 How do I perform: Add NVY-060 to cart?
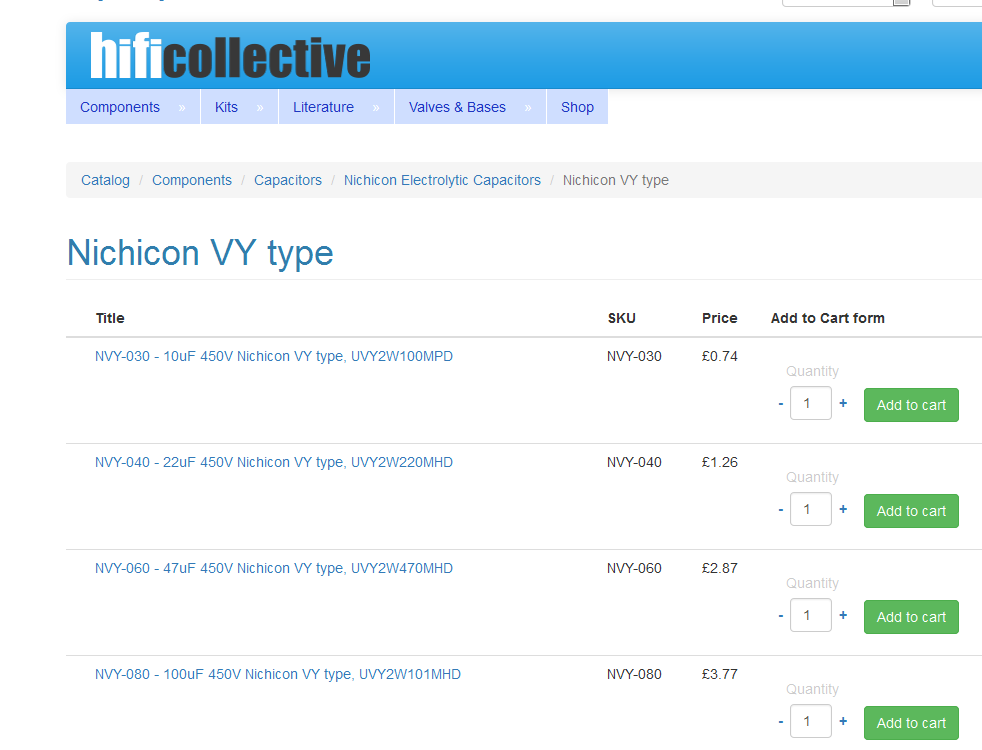911,617
